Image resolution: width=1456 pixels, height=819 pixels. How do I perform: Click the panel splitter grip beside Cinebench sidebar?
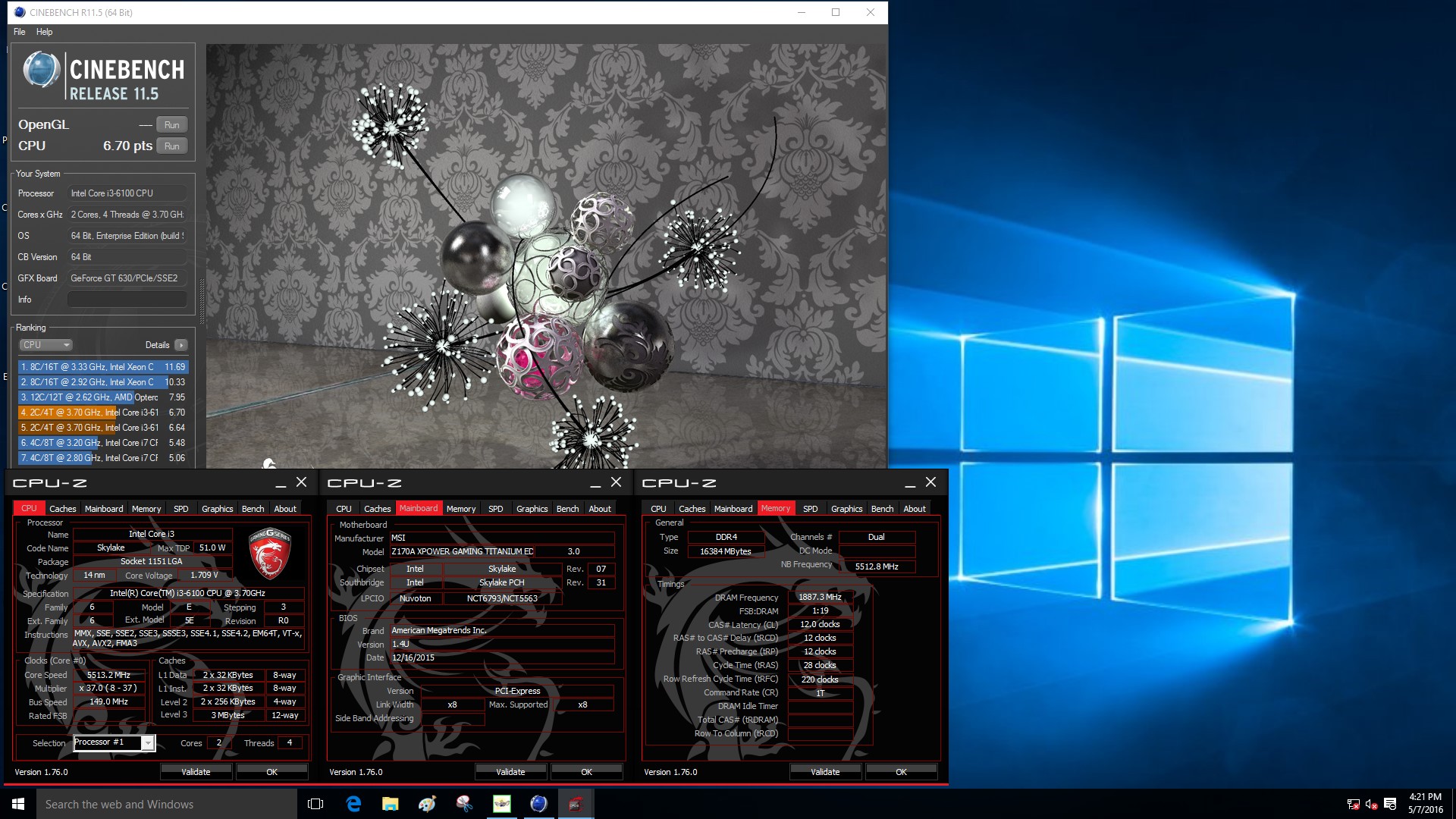click(x=202, y=303)
